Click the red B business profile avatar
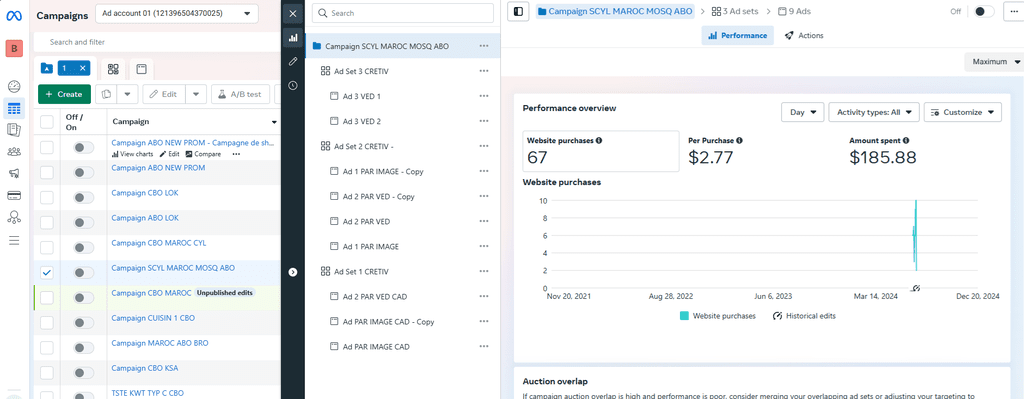Image resolution: width=1024 pixels, height=399 pixels. pos(14,48)
